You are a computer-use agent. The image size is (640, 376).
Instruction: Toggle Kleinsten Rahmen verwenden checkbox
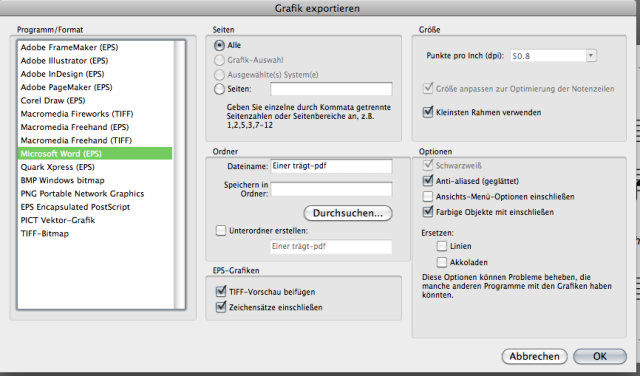pos(427,112)
